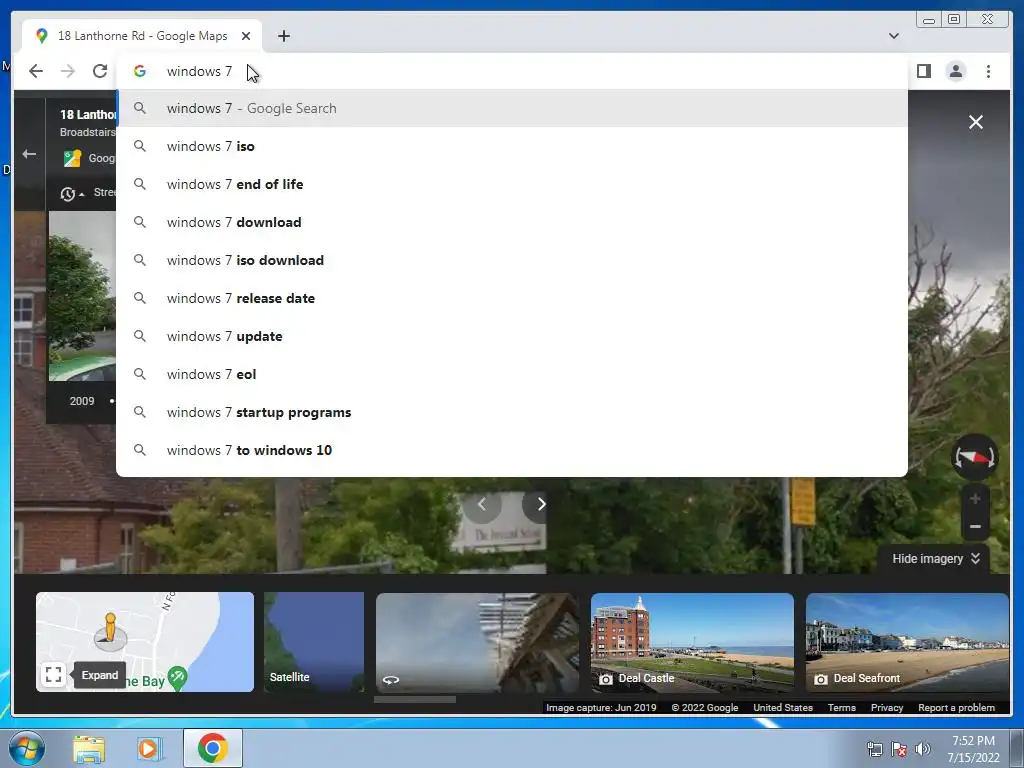The height and width of the screenshot is (768, 1024).
Task: Click the imagery carousel horizontal scrollbar
Action: (x=415, y=699)
